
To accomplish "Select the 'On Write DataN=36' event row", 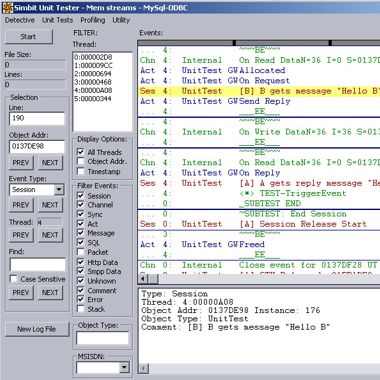I will click(x=259, y=132).
